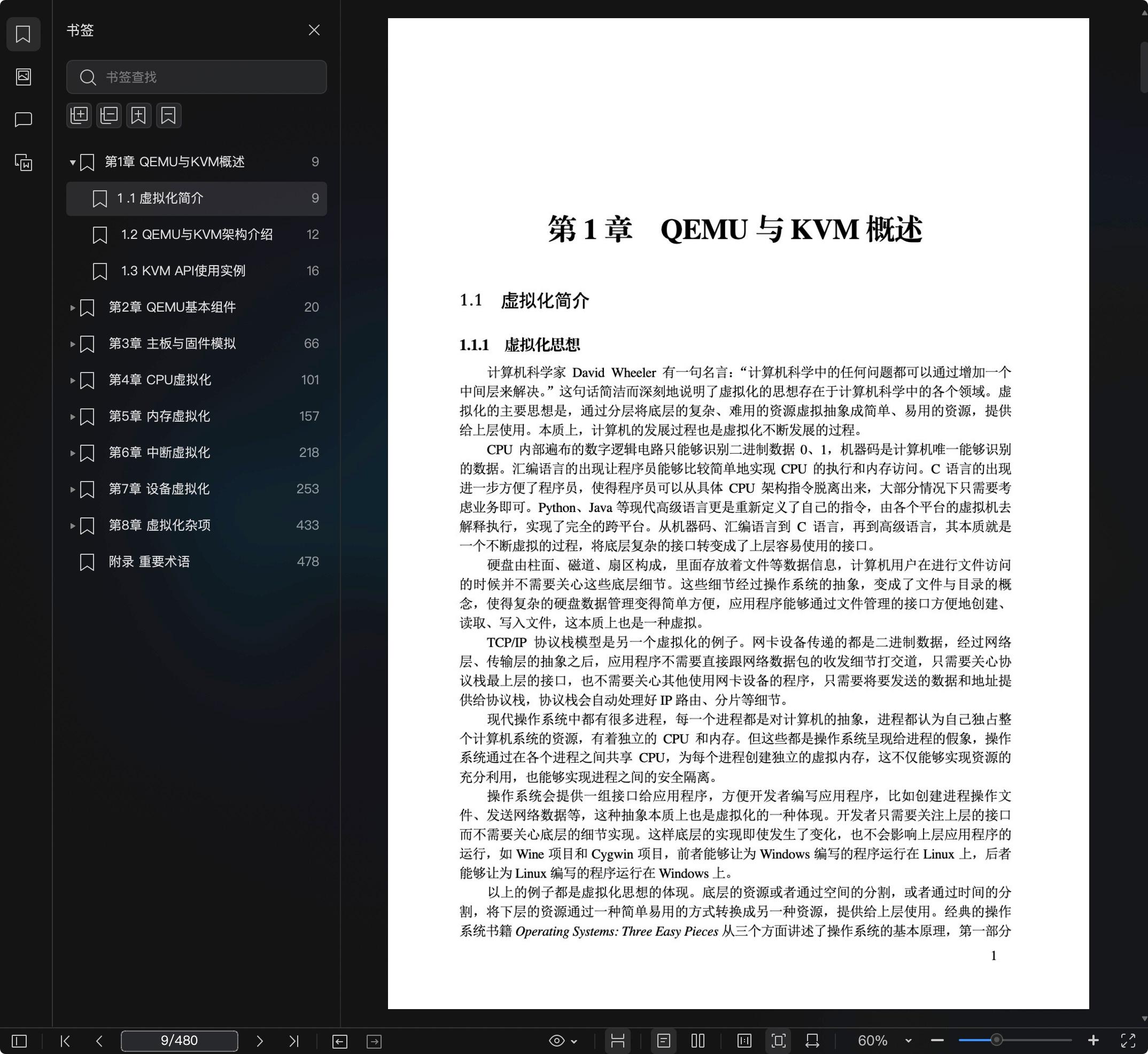
Task: Zoom in with the plus button
Action: (1093, 1041)
